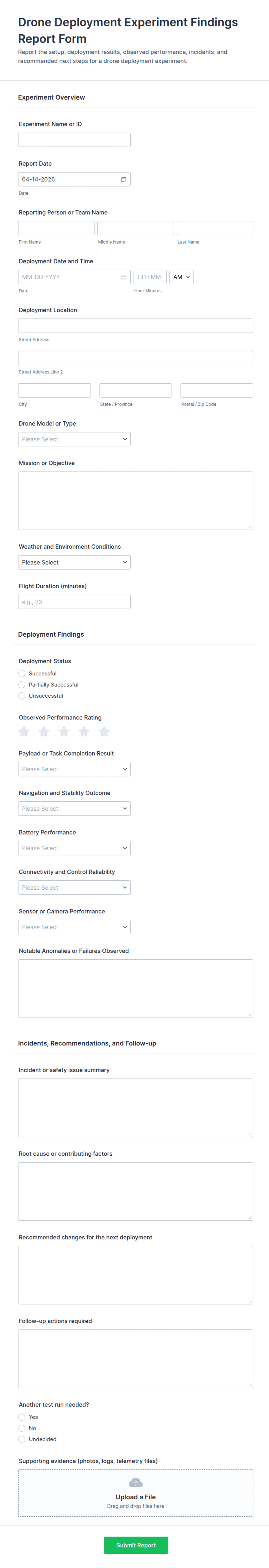
Task: Open the AM/PM selector
Action: 181,277
